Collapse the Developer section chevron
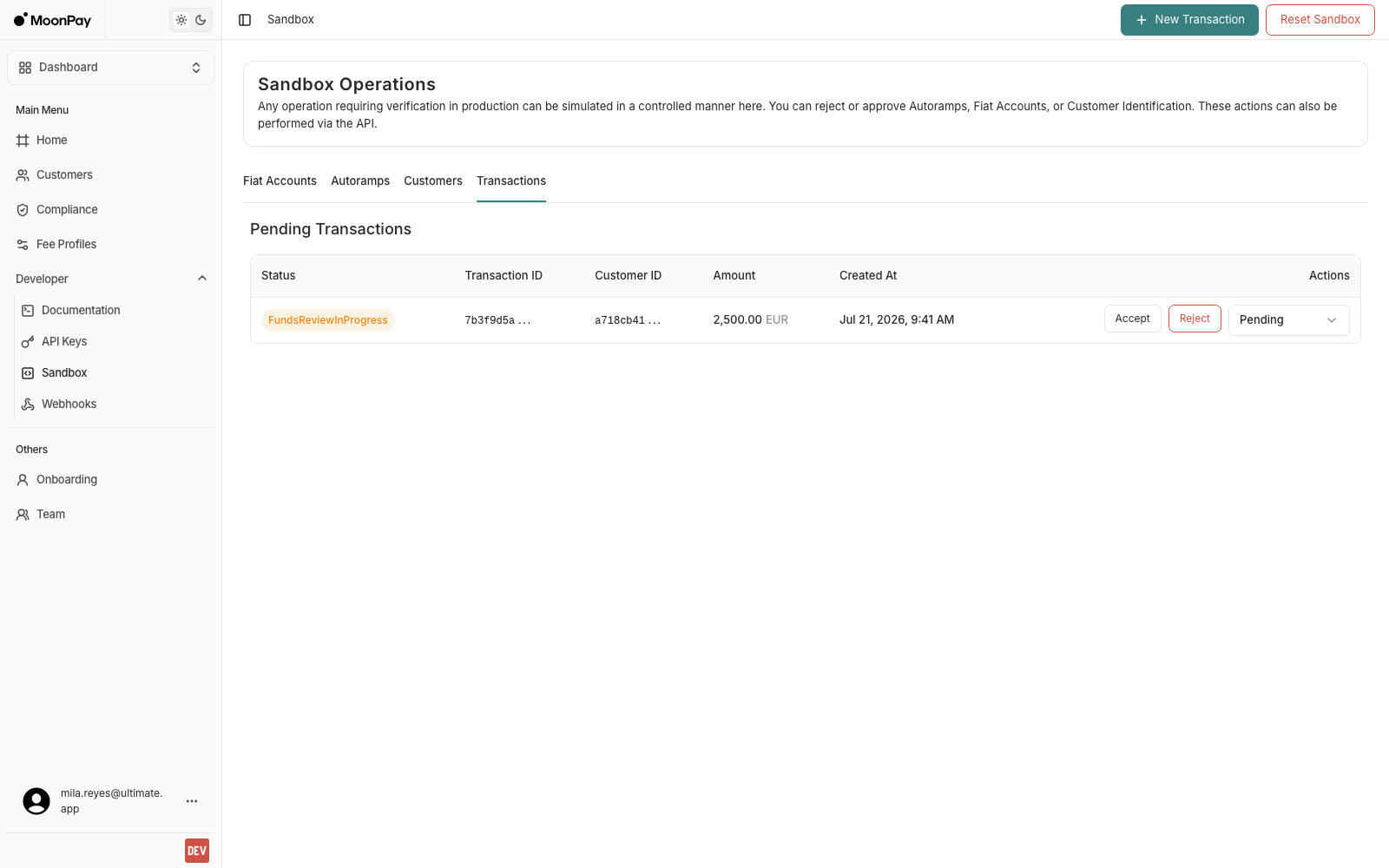Screen dimensions: 1389x868 (x=202, y=279)
